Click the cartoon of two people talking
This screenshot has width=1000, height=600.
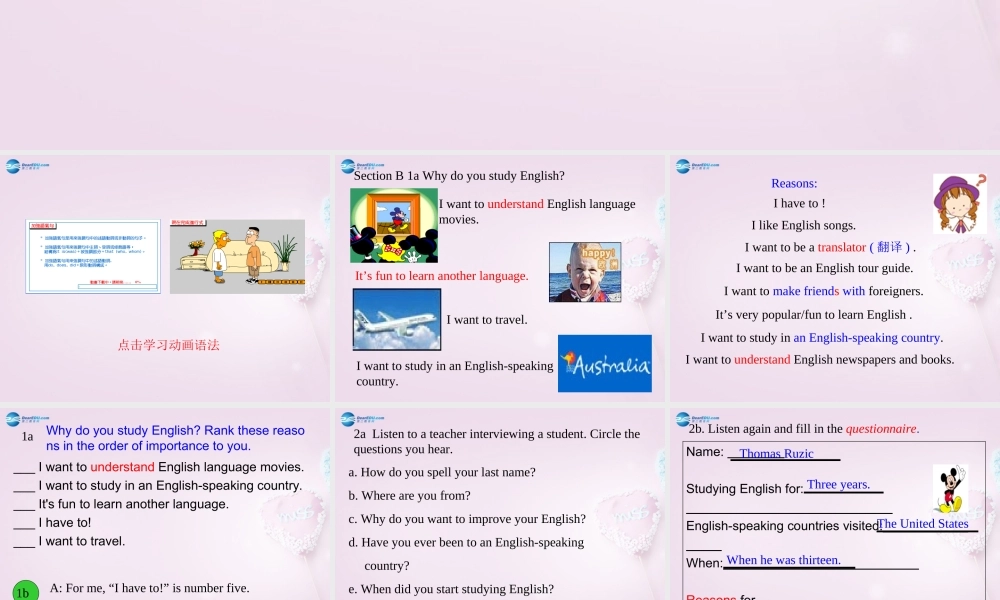(x=238, y=255)
